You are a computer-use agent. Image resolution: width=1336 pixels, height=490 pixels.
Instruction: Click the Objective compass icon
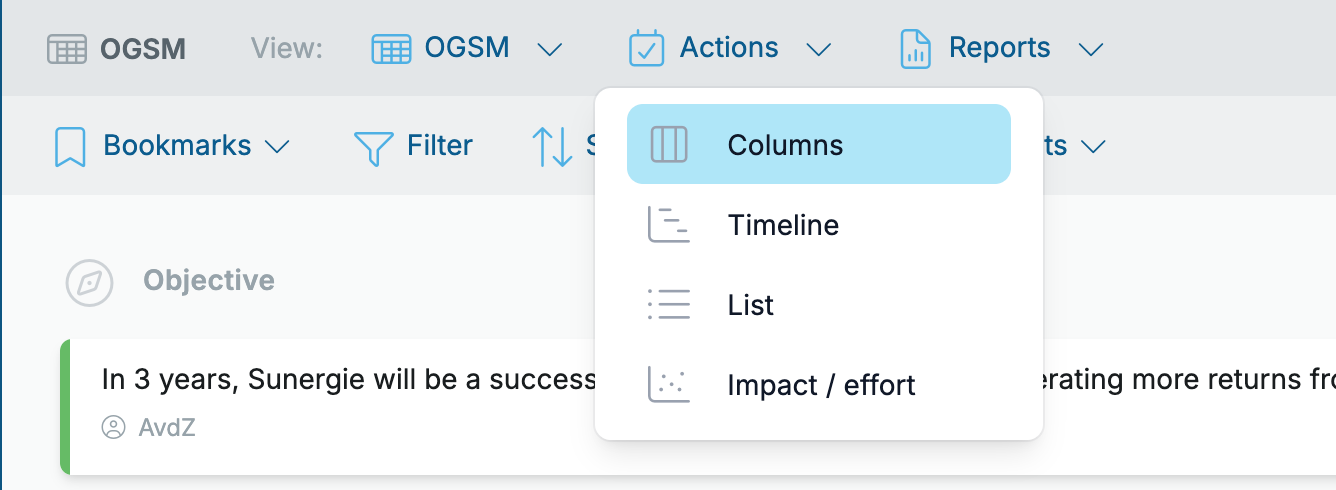tap(90, 282)
